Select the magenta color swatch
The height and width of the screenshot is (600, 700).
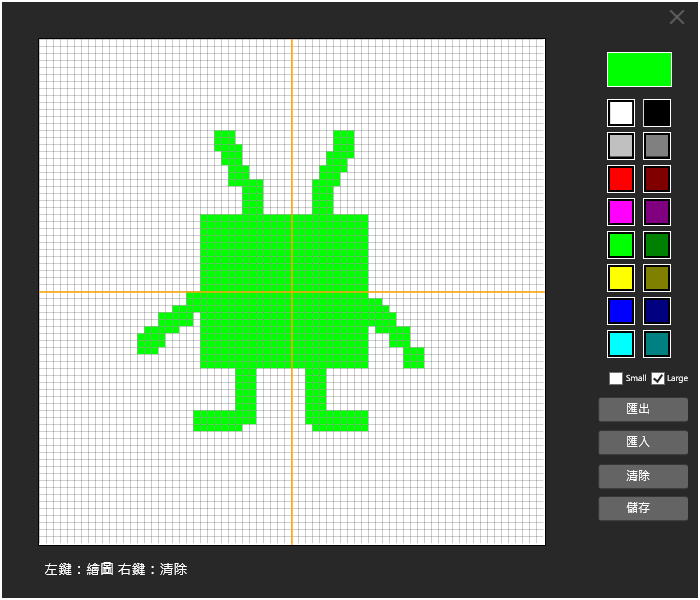[x=621, y=212]
